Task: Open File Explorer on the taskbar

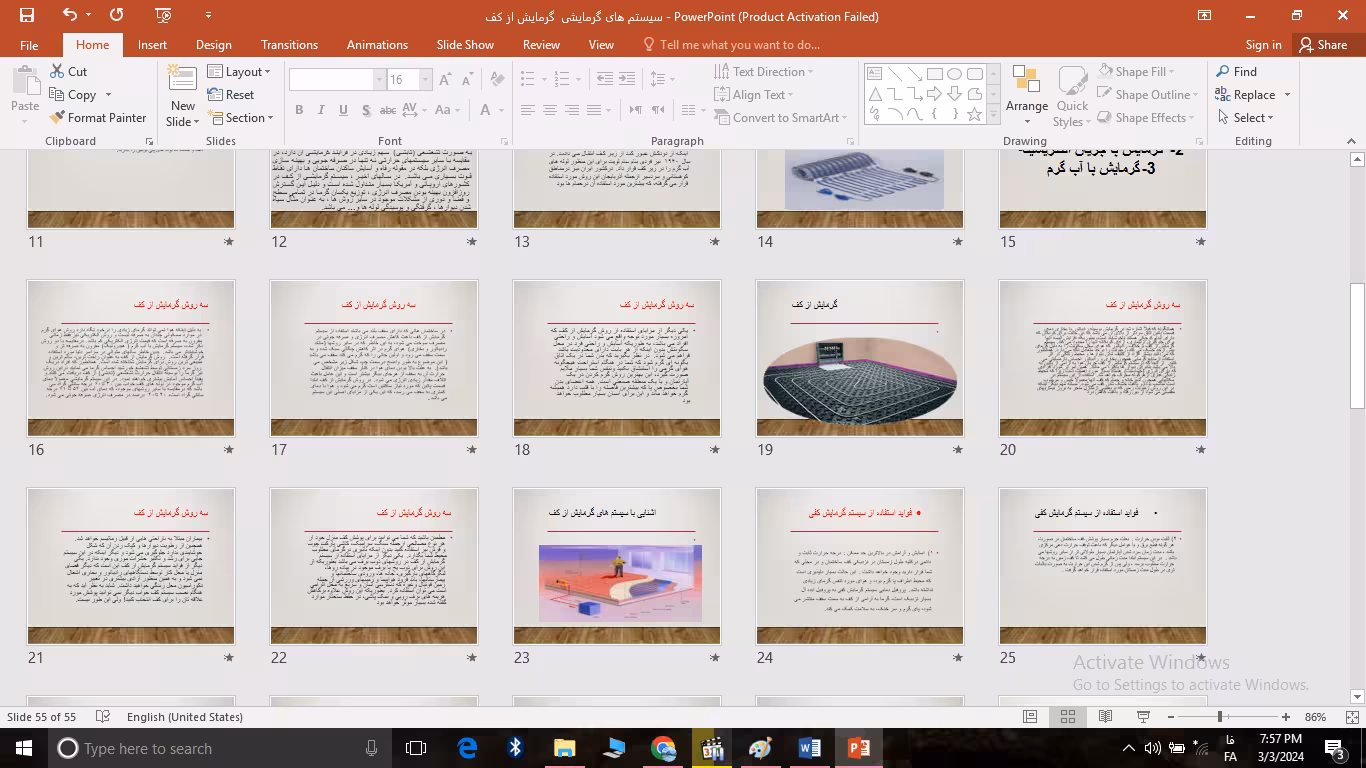Action: [x=564, y=748]
